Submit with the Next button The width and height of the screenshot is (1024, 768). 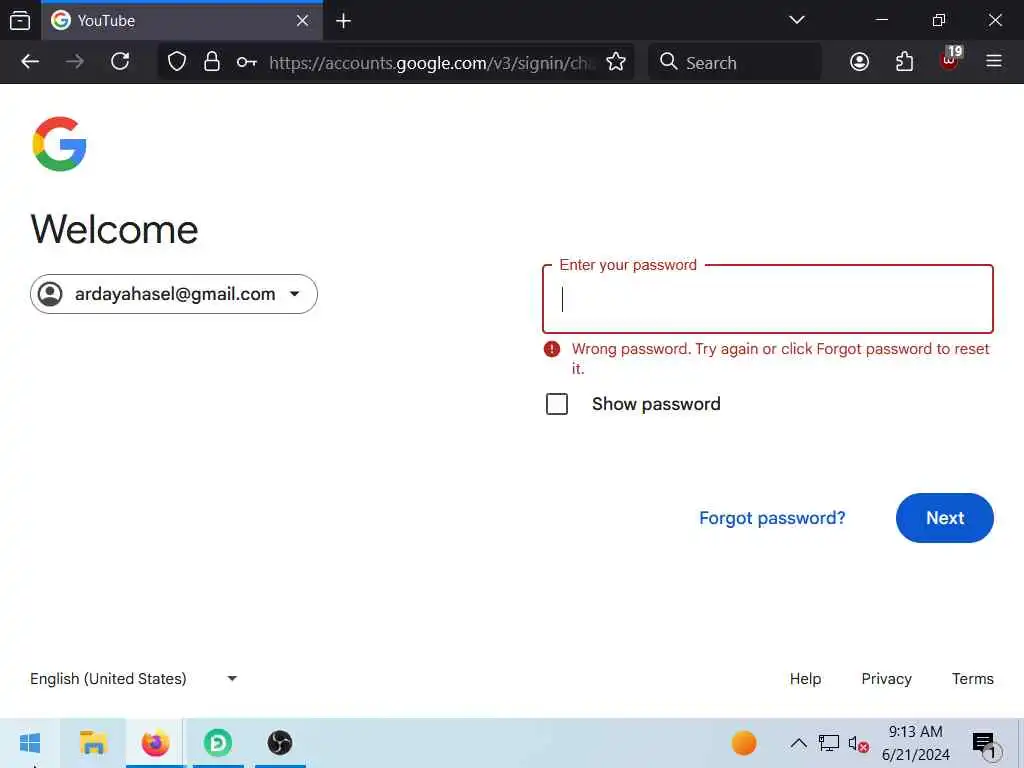(x=945, y=518)
